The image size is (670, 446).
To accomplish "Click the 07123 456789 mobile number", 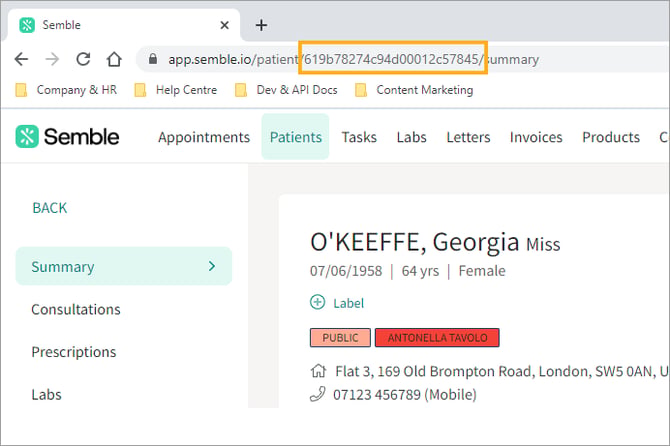I will (x=405, y=394).
